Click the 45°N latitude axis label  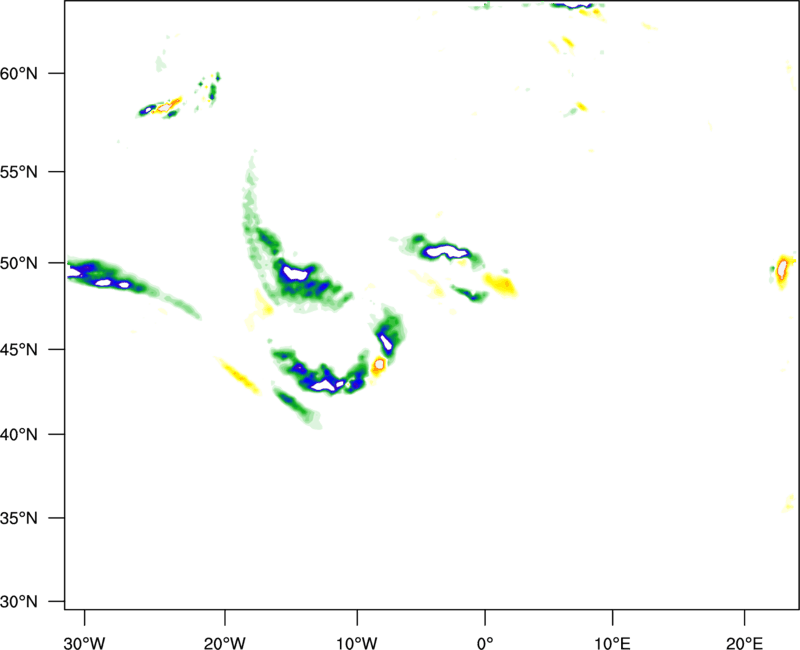coord(19,349)
